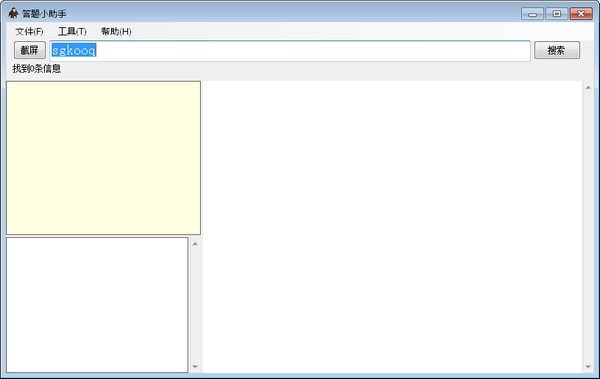Open the 文件(F) menu

29,31
